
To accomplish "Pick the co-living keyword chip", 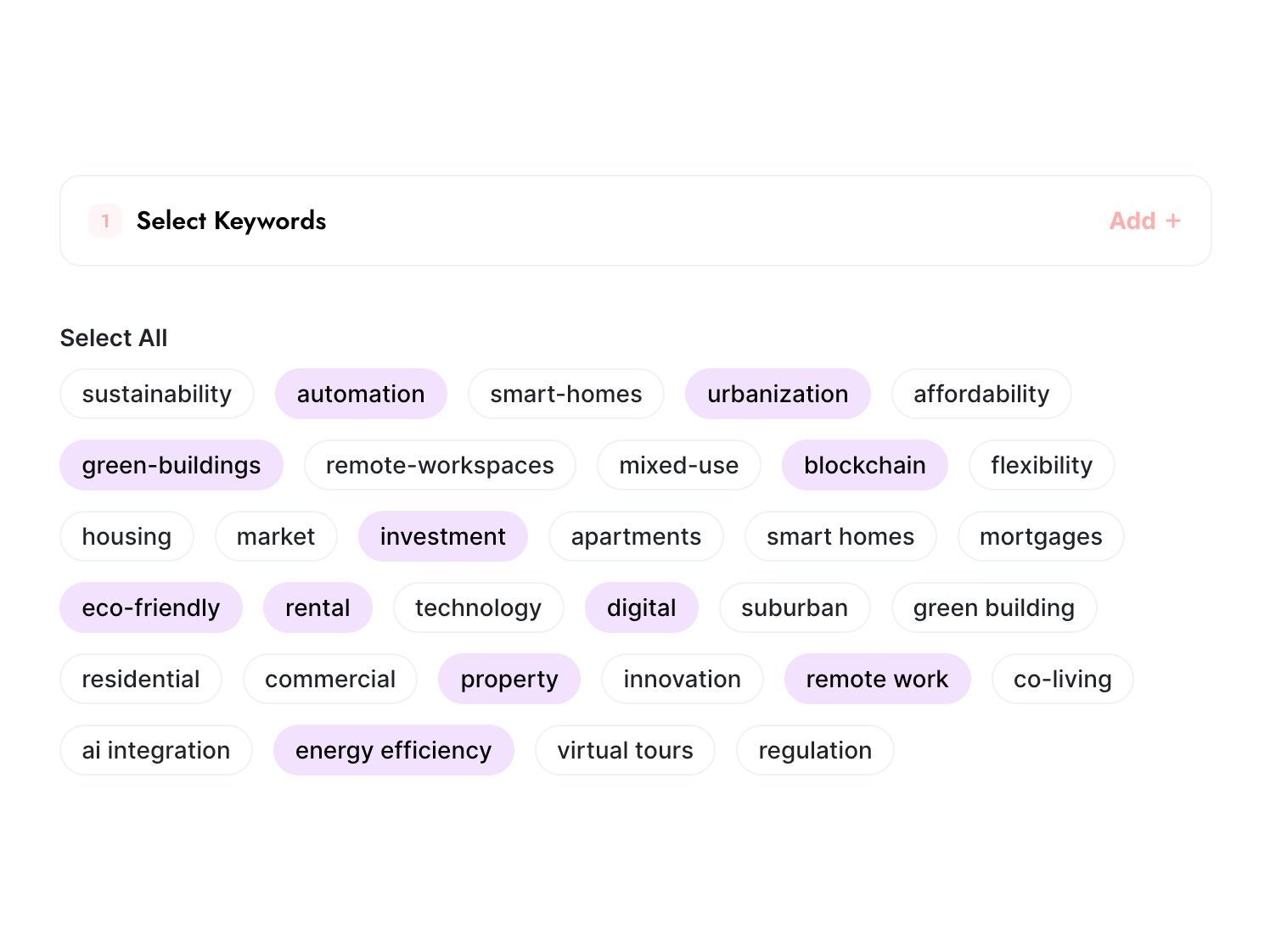I will click(x=1062, y=679).
